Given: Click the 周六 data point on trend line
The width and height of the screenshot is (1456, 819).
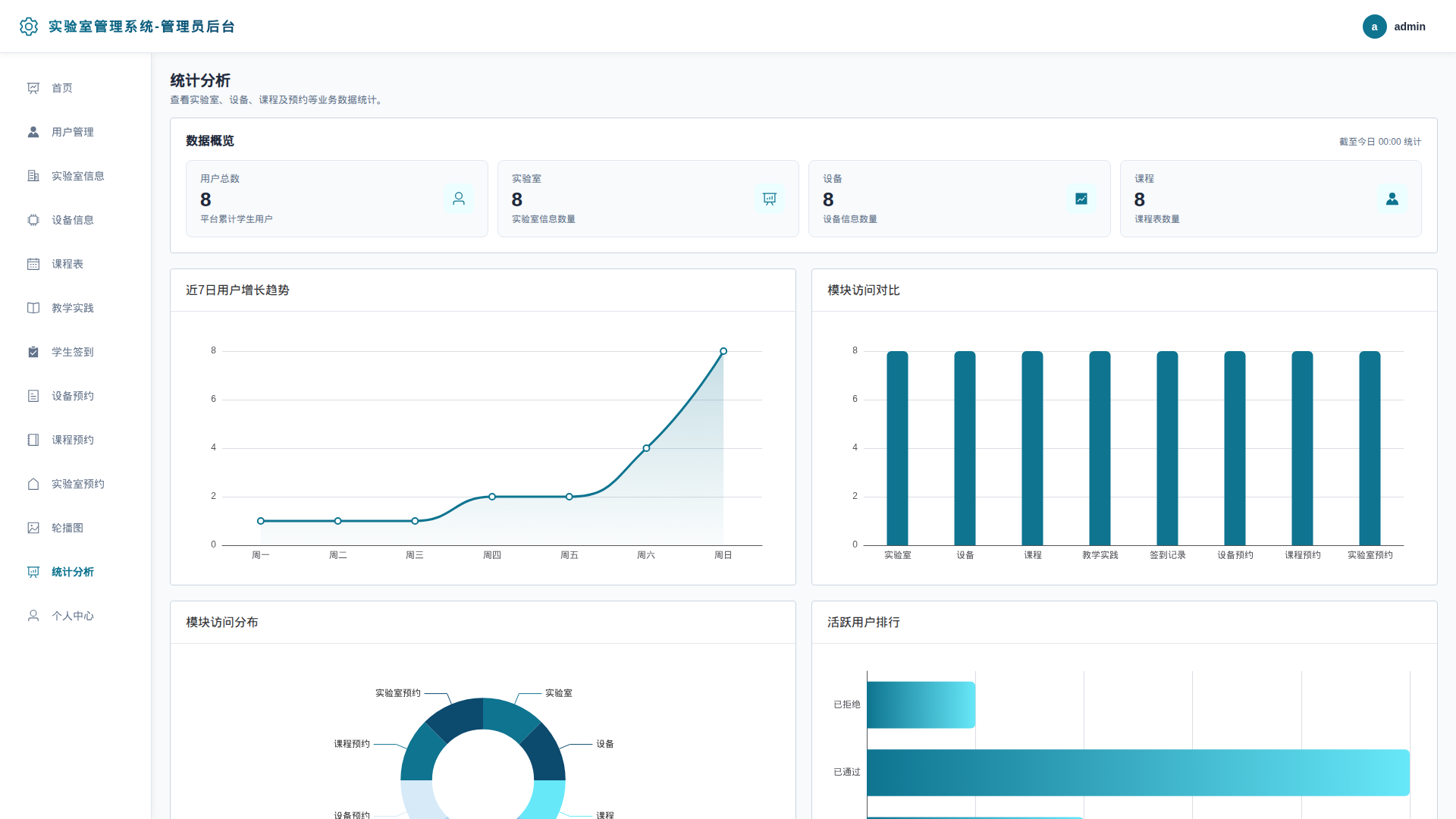Looking at the screenshot, I should pos(646,448).
